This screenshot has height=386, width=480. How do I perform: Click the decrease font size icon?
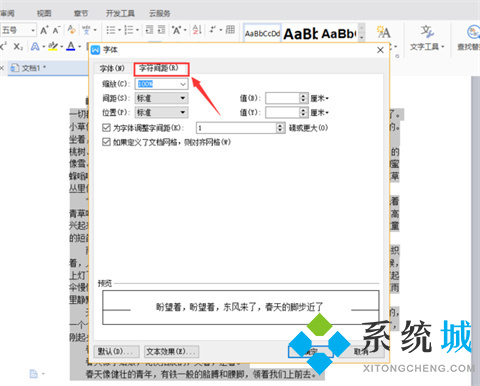(56, 30)
